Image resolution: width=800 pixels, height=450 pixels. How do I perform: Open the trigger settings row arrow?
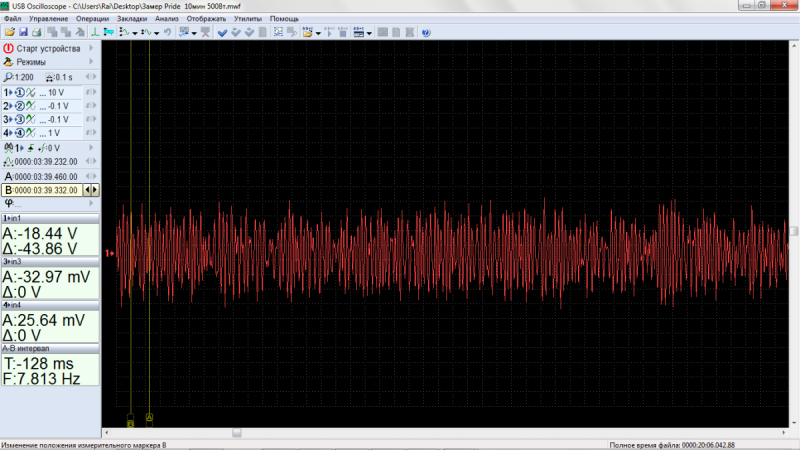click(91, 147)
